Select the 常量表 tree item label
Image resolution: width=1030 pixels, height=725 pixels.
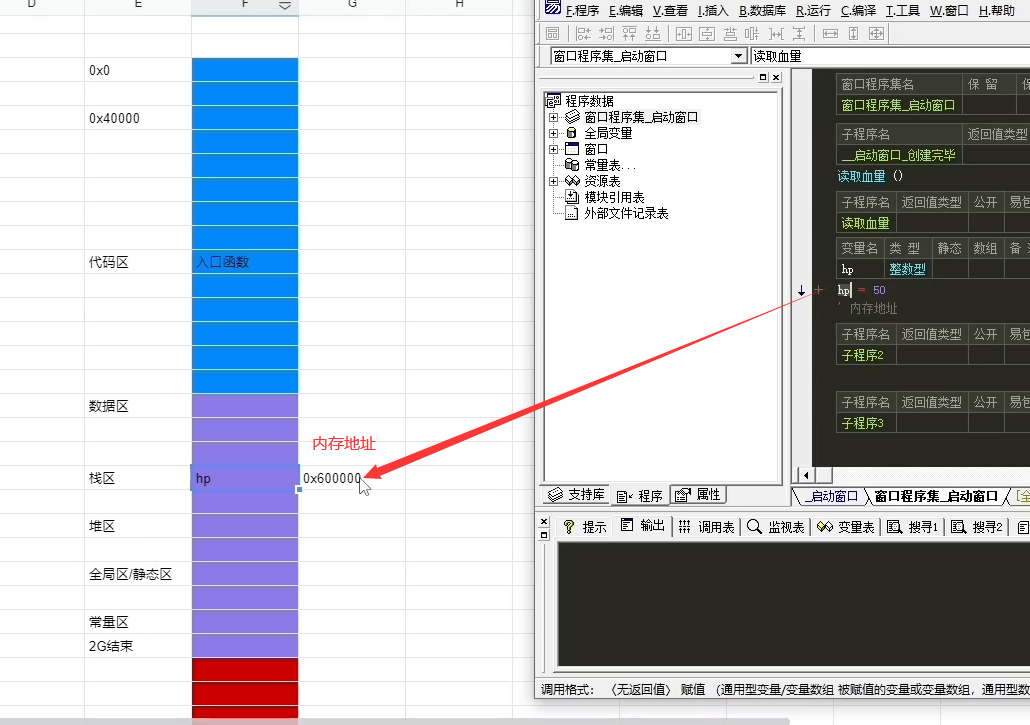click(610, 165)
